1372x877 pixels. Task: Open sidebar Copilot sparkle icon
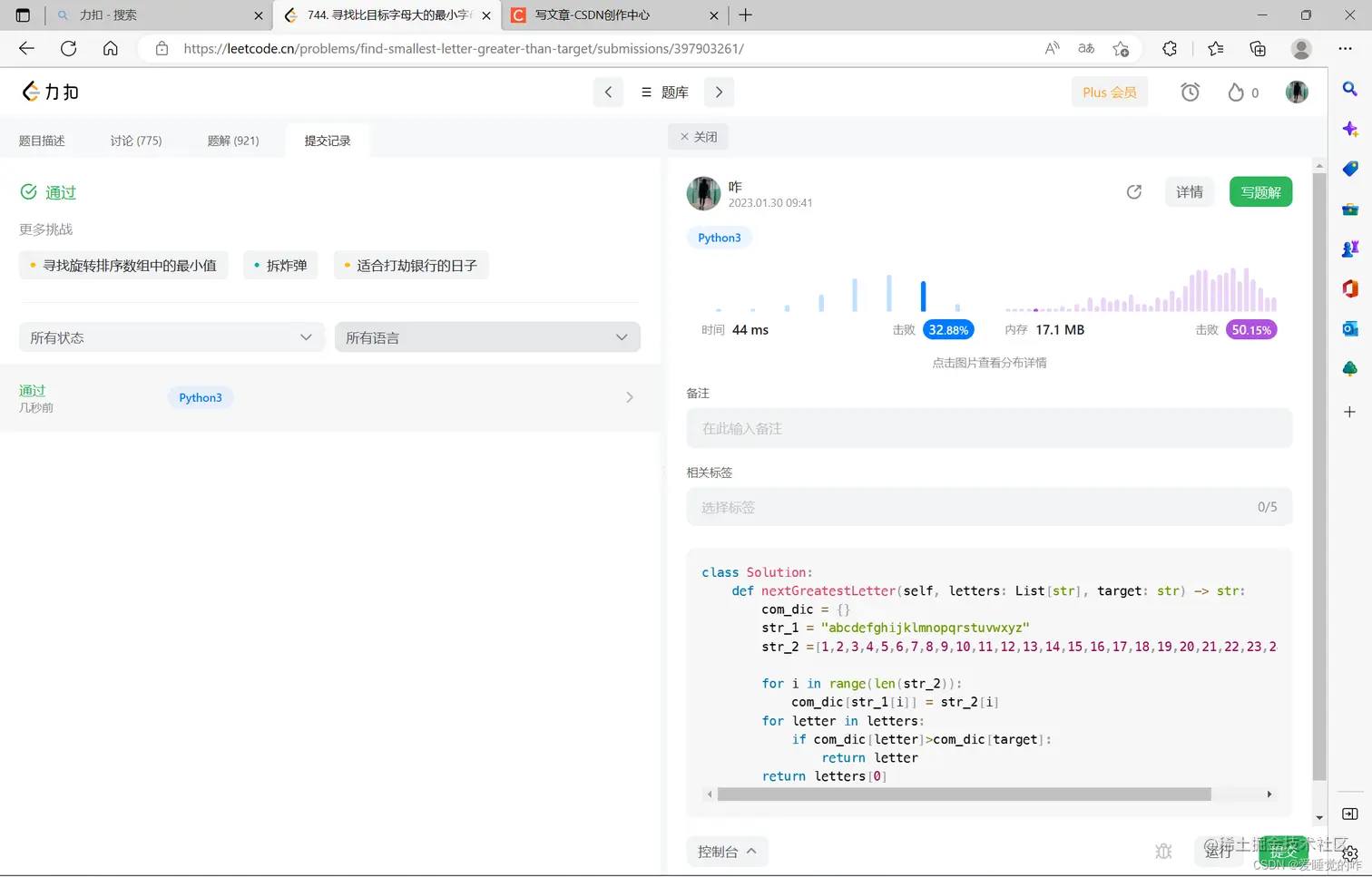coord(1350,129)
